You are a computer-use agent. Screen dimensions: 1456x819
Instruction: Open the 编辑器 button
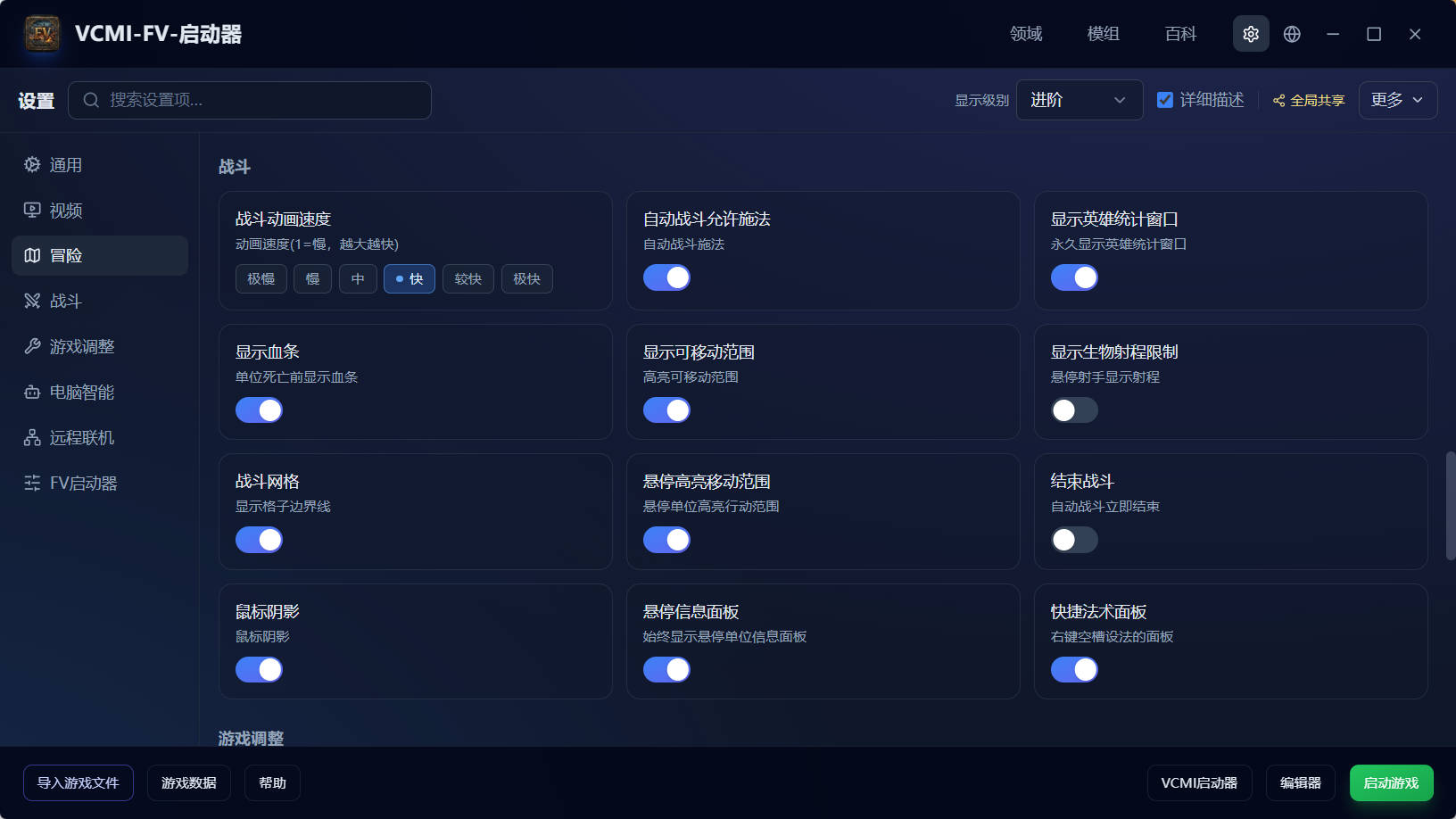click(x=1301, y=783)
